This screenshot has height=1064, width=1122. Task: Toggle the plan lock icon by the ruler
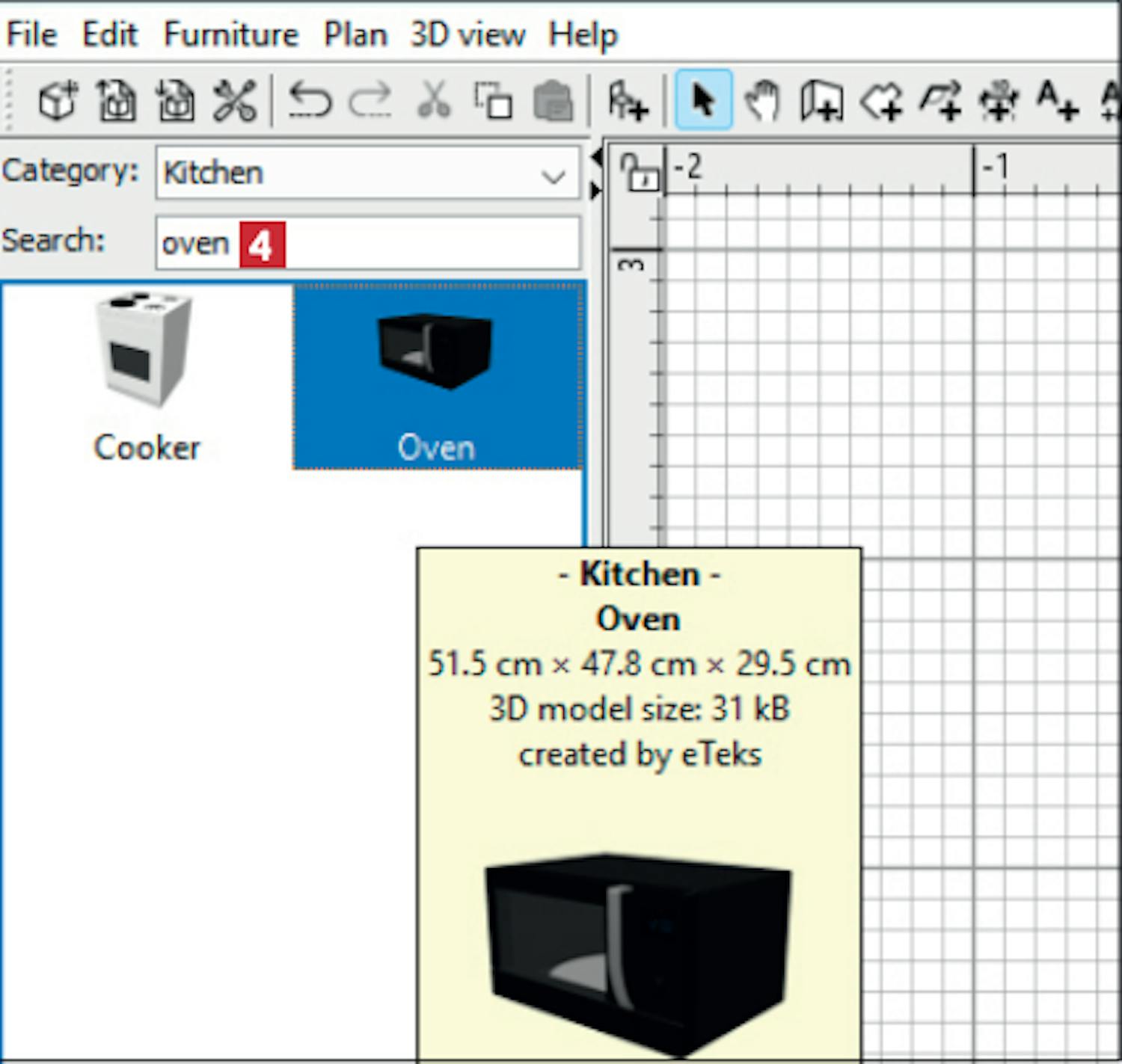[638, 172]
